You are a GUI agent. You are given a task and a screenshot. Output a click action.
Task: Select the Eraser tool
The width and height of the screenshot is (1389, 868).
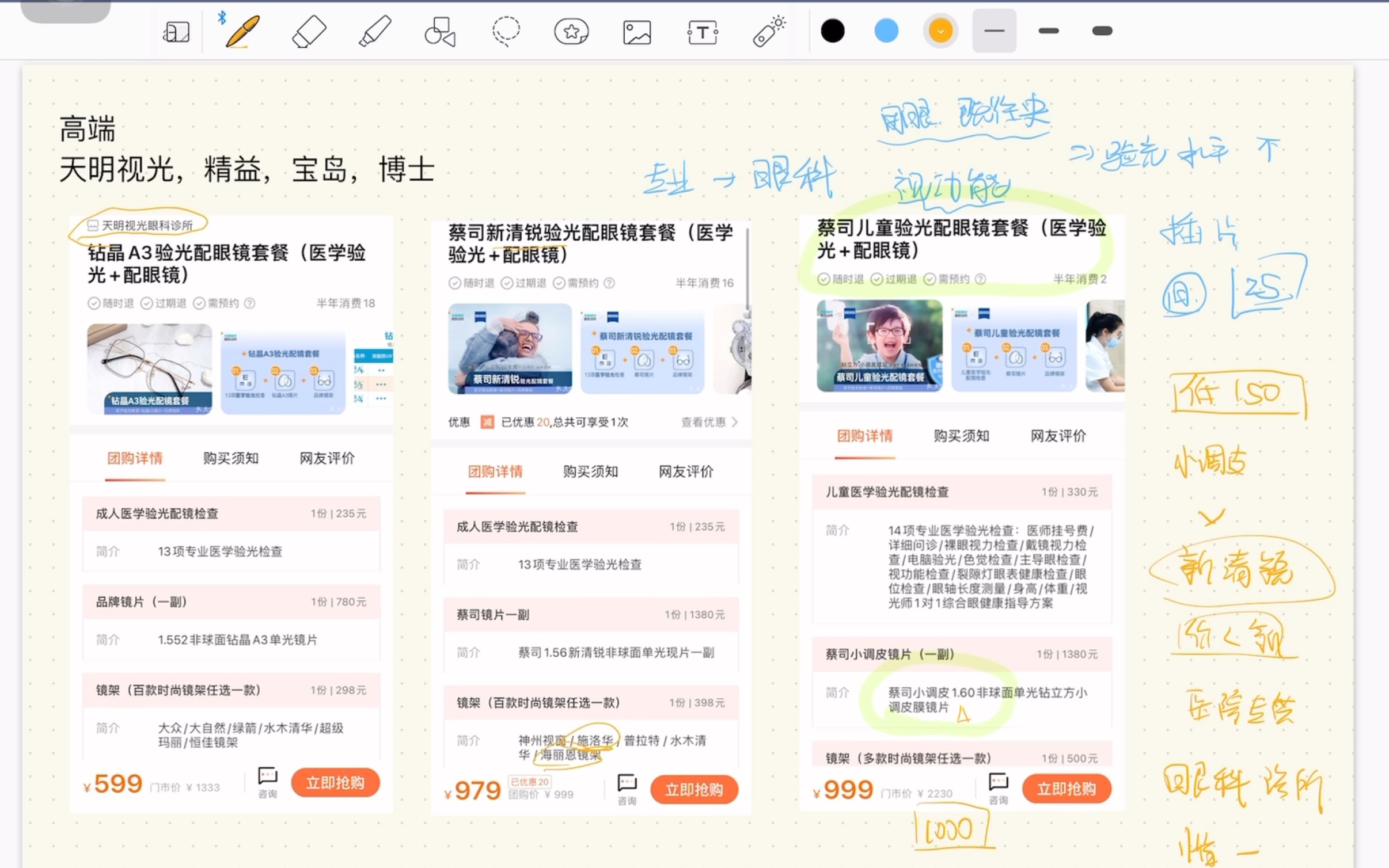309,31
